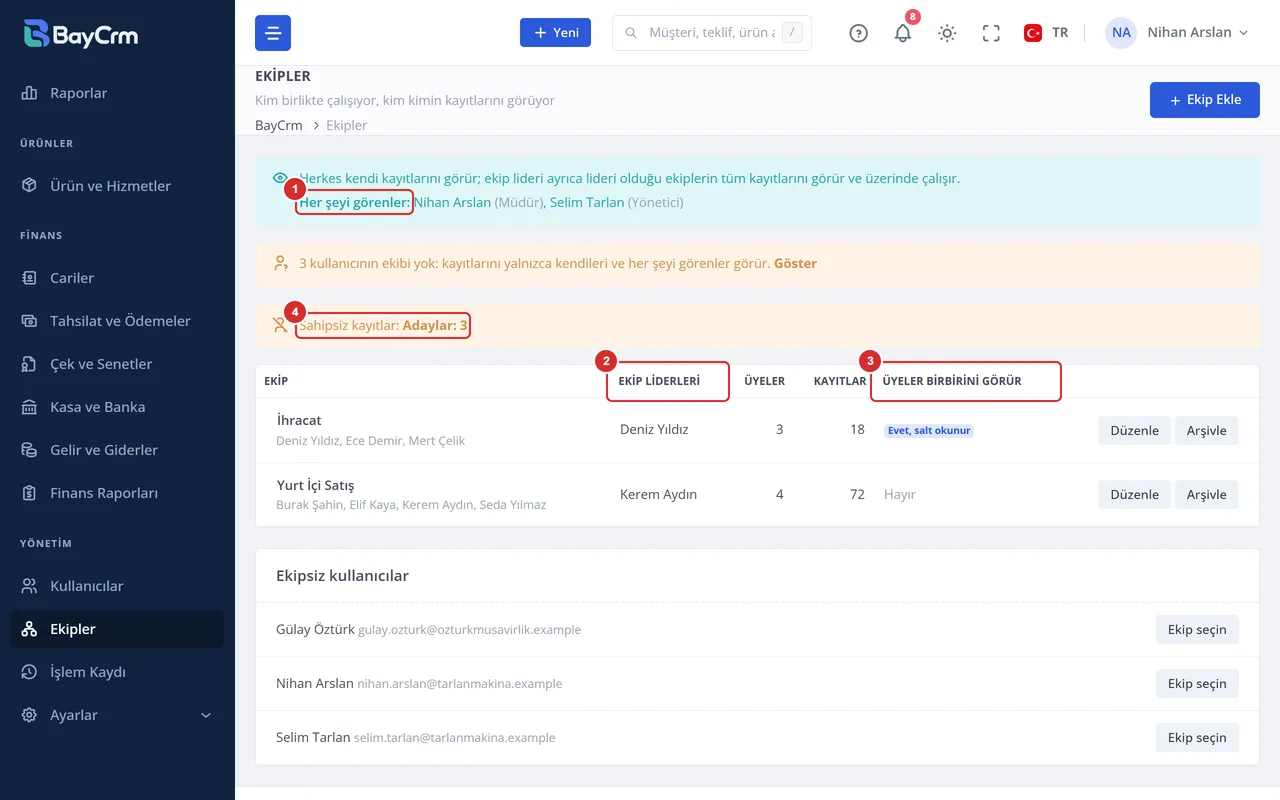Click the Turkish flag language icon
This screenshot has height=800, width=1280.
tap(1033, 33)
